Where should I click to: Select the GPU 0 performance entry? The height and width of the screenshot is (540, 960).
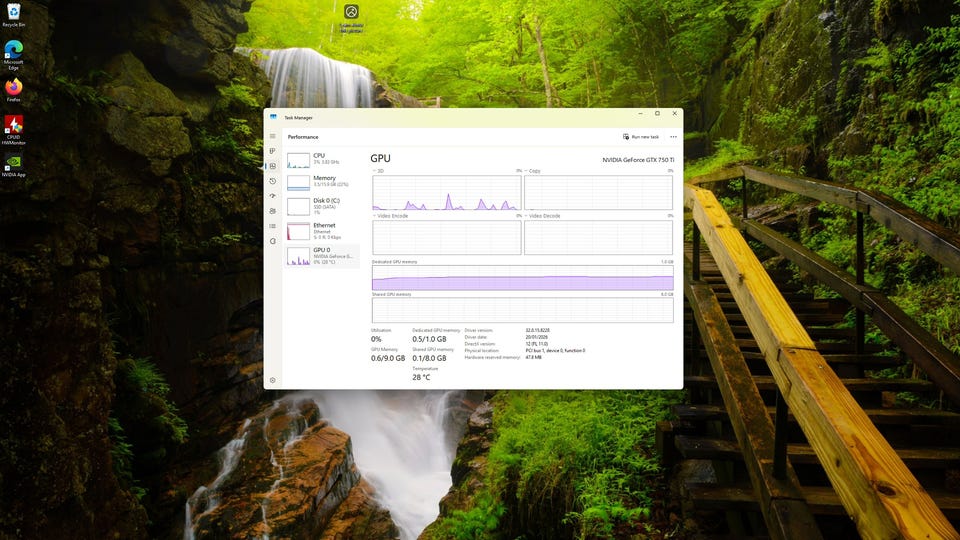(322, 256)
